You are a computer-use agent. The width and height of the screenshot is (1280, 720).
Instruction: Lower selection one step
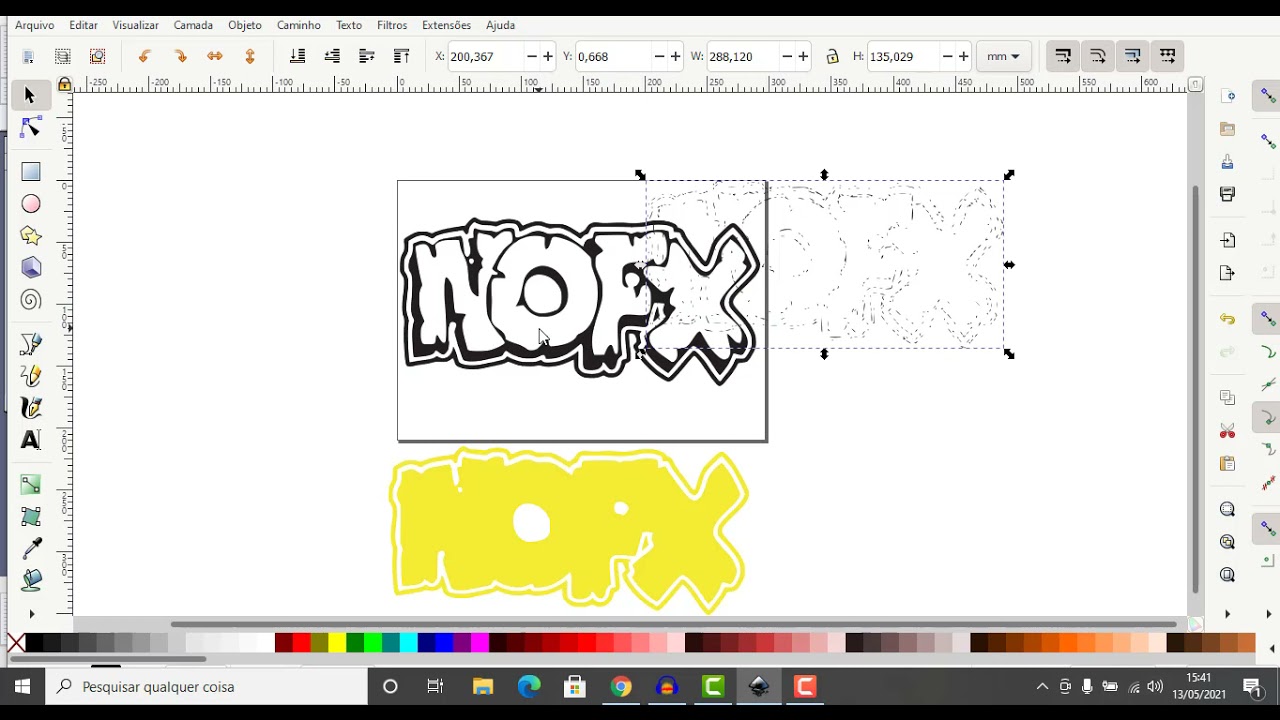pyautogui.click(x=332, y=56)
